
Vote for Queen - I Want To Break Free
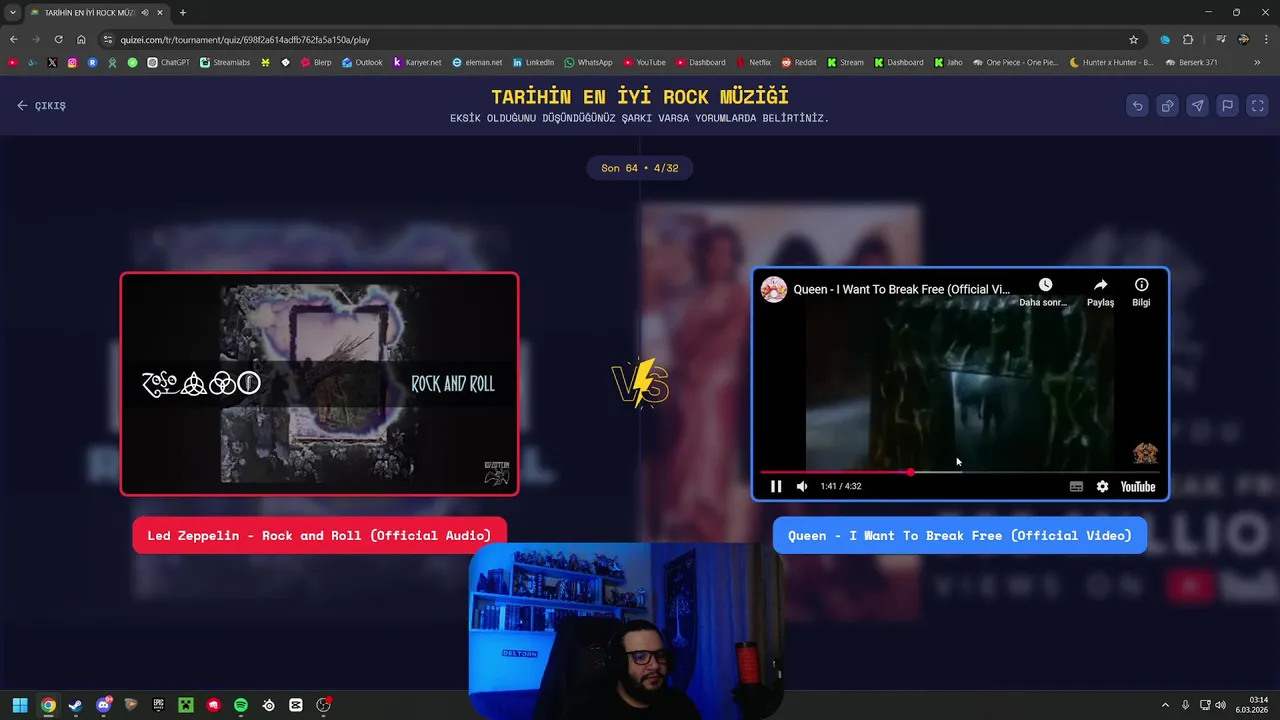(x=959, y=536)
